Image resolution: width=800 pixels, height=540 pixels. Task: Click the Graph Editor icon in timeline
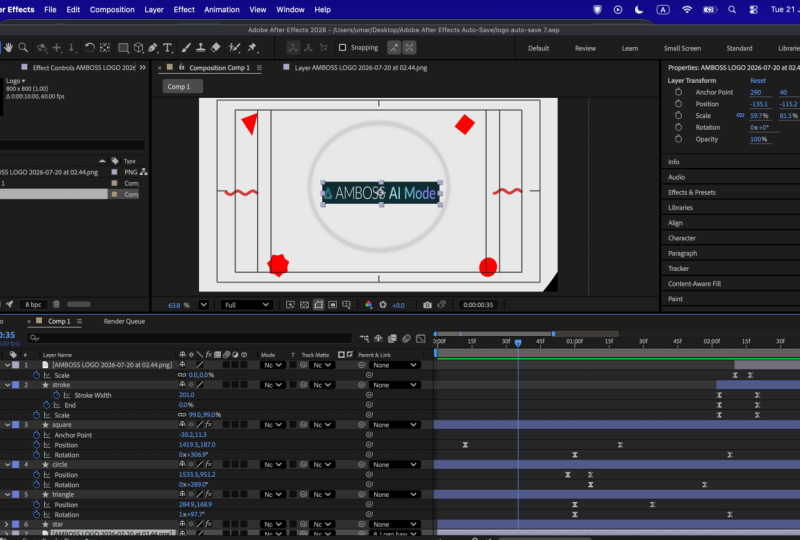tap(420, 338)
